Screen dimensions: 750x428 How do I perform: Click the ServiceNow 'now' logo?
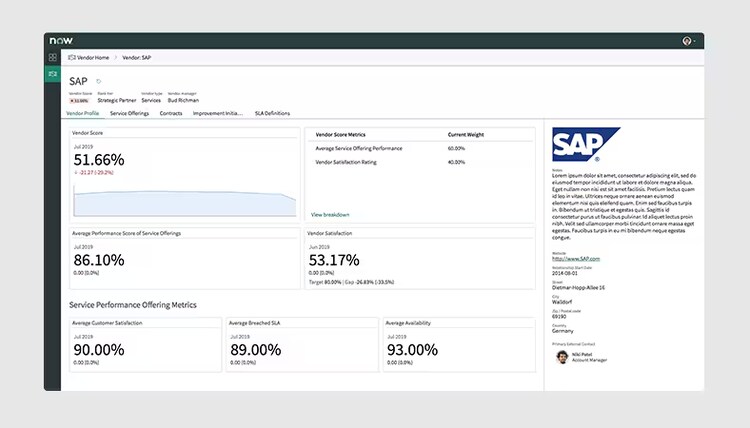[x=61, y=41]
